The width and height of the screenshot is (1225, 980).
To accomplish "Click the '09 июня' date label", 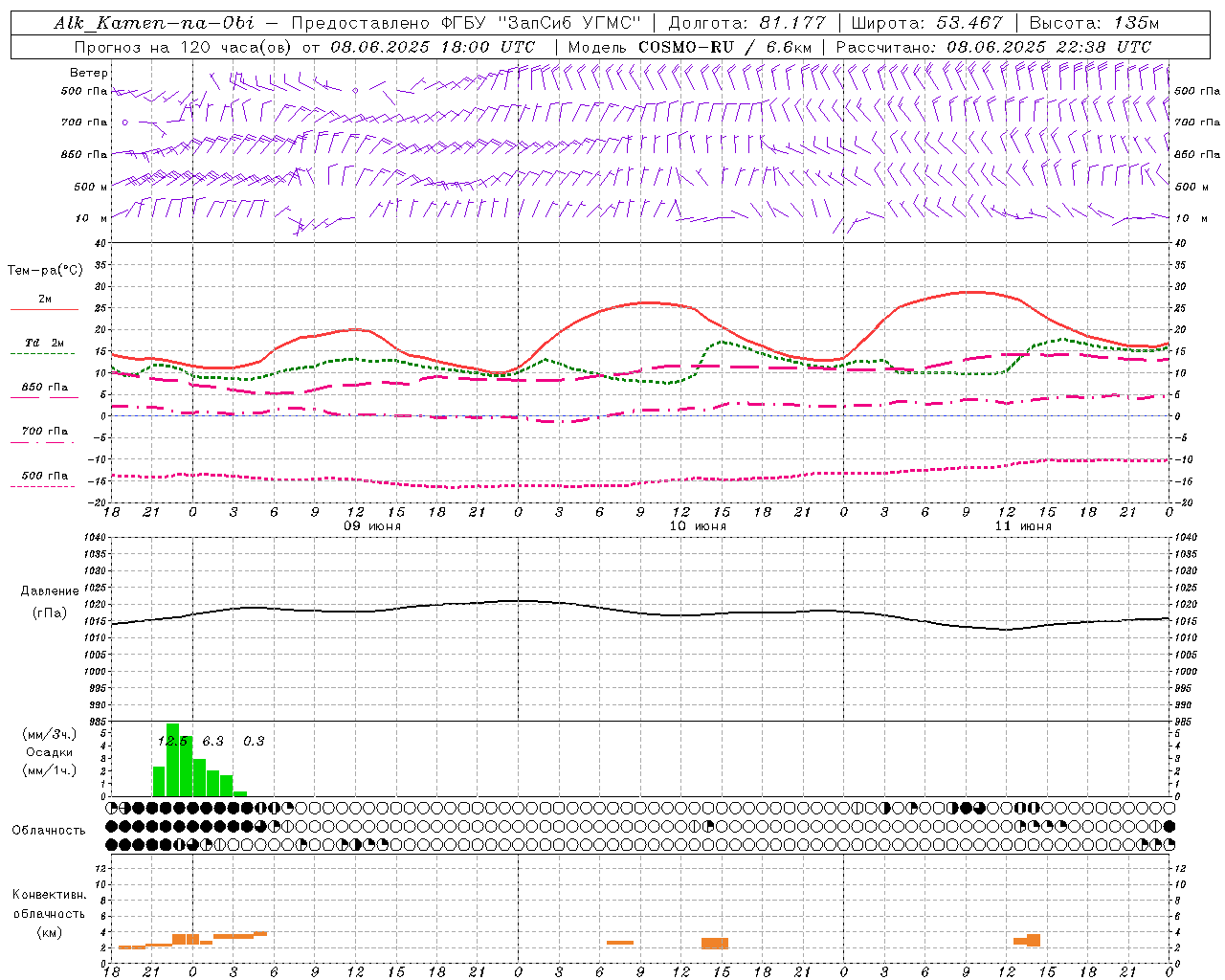I will click(x=372, y=526).
